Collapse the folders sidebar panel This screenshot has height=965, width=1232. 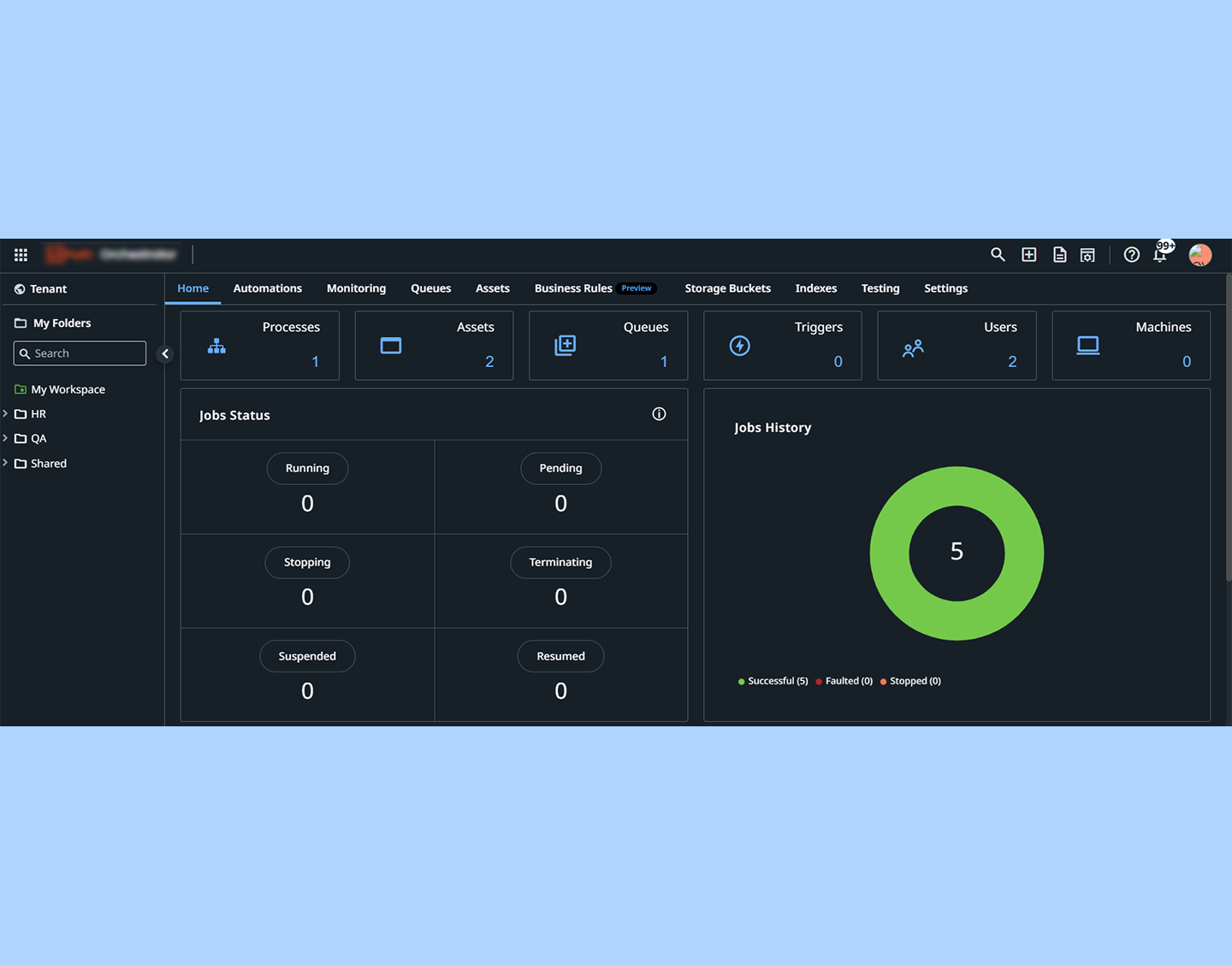click(165, 353)
